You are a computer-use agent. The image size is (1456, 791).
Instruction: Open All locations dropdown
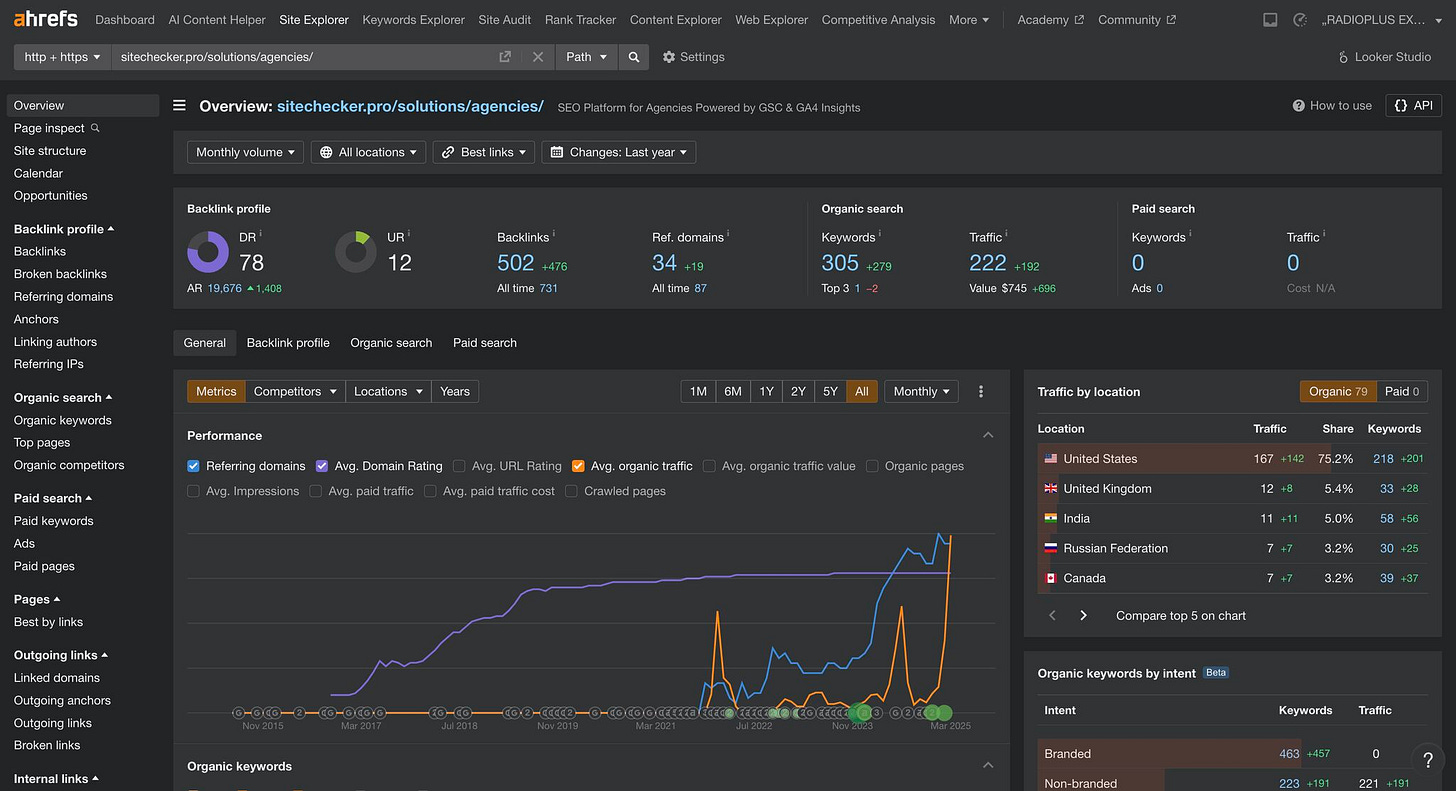click(368, 152)
